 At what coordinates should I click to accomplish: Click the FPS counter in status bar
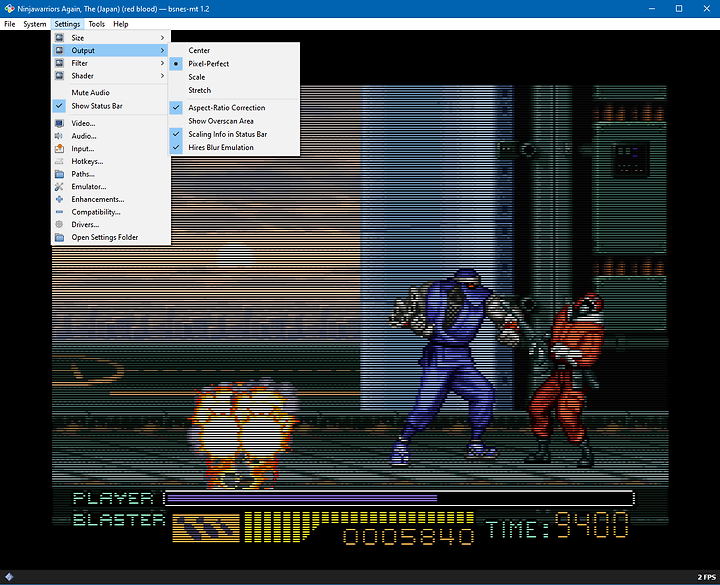click(x=706, y=577)
